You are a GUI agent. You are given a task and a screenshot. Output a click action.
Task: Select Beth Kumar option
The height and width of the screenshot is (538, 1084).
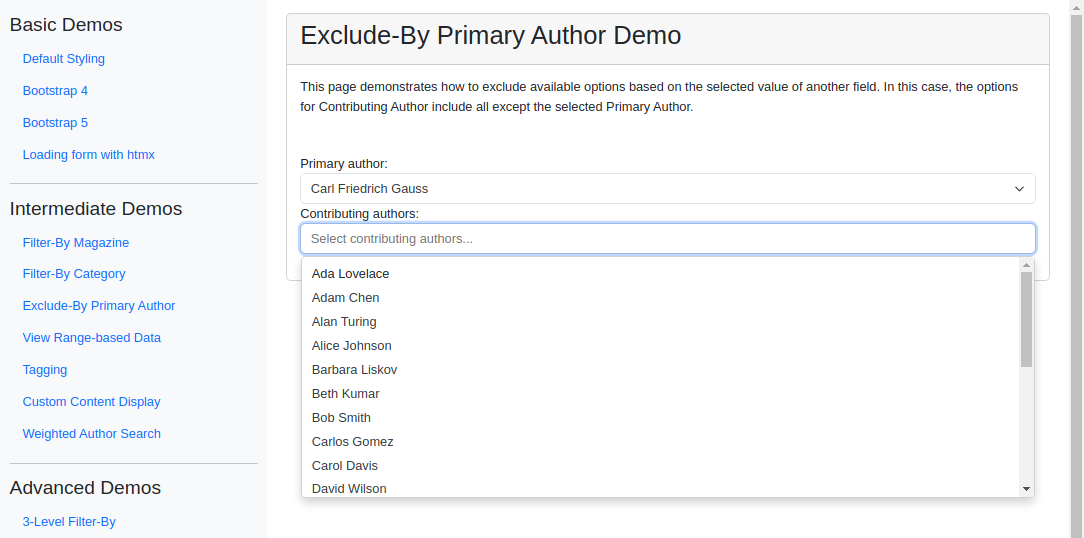[661, 393]
